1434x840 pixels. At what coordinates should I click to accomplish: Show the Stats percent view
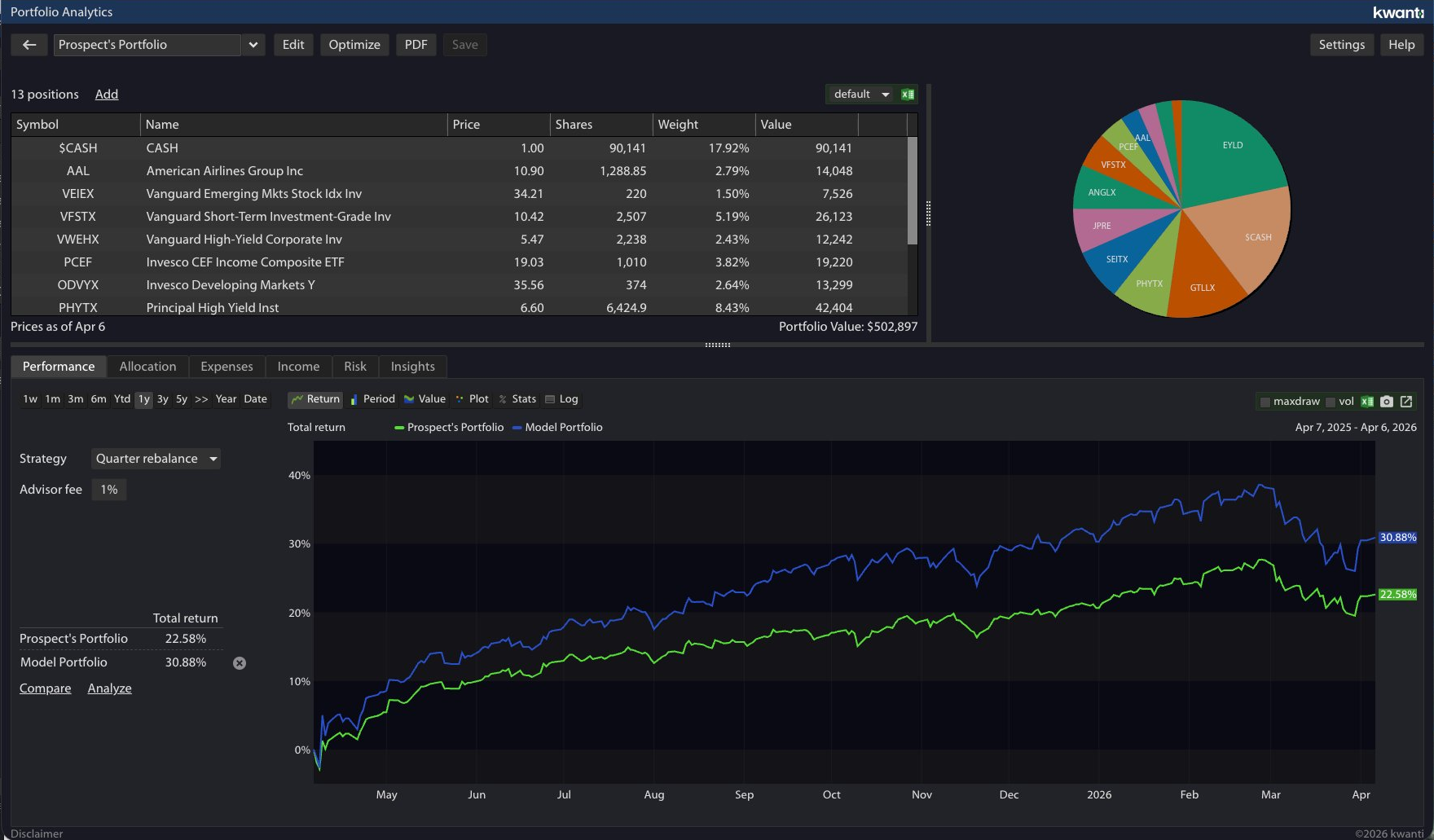click(517, 399)
